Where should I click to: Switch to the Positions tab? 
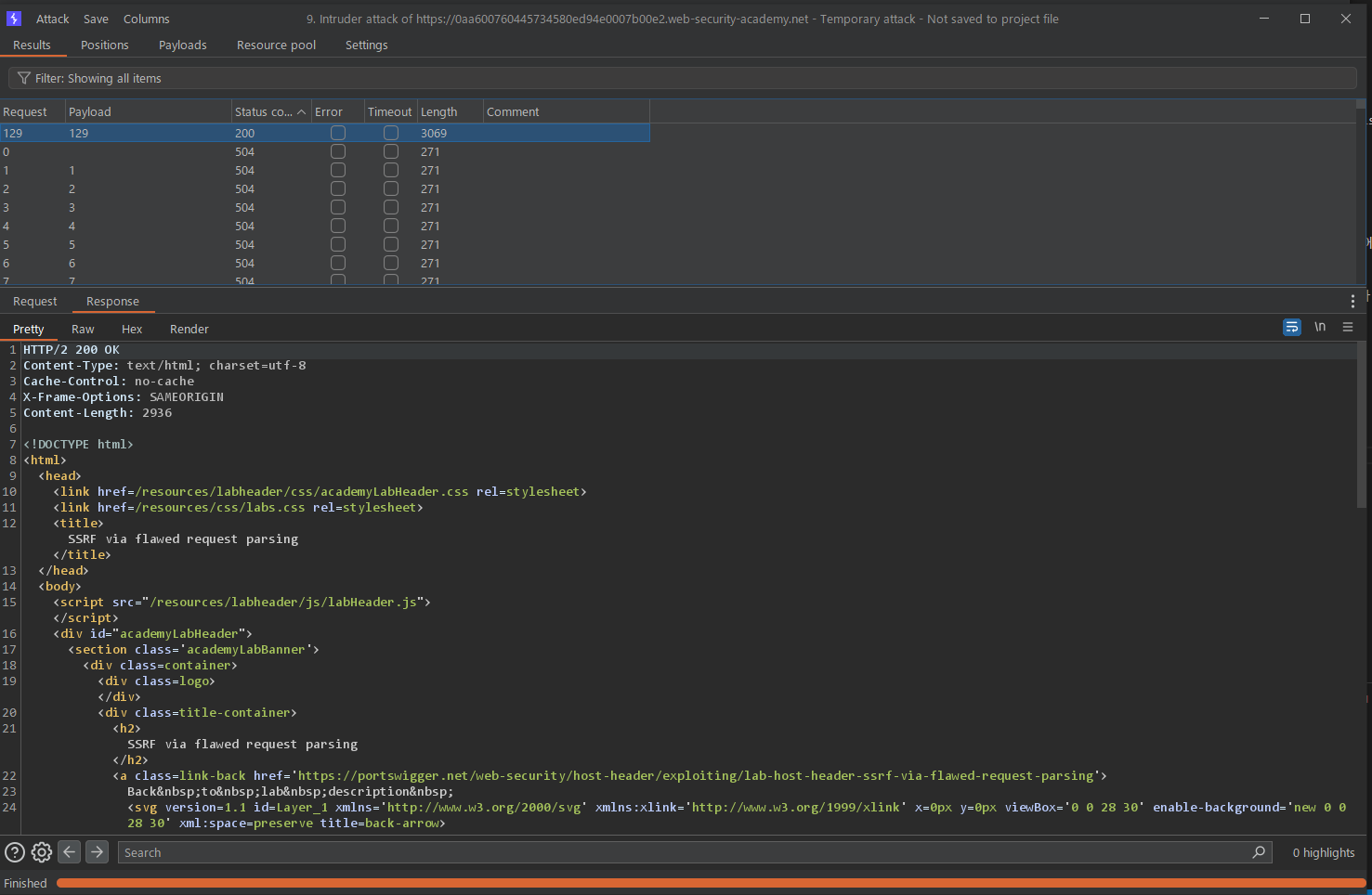coord(105,45)
